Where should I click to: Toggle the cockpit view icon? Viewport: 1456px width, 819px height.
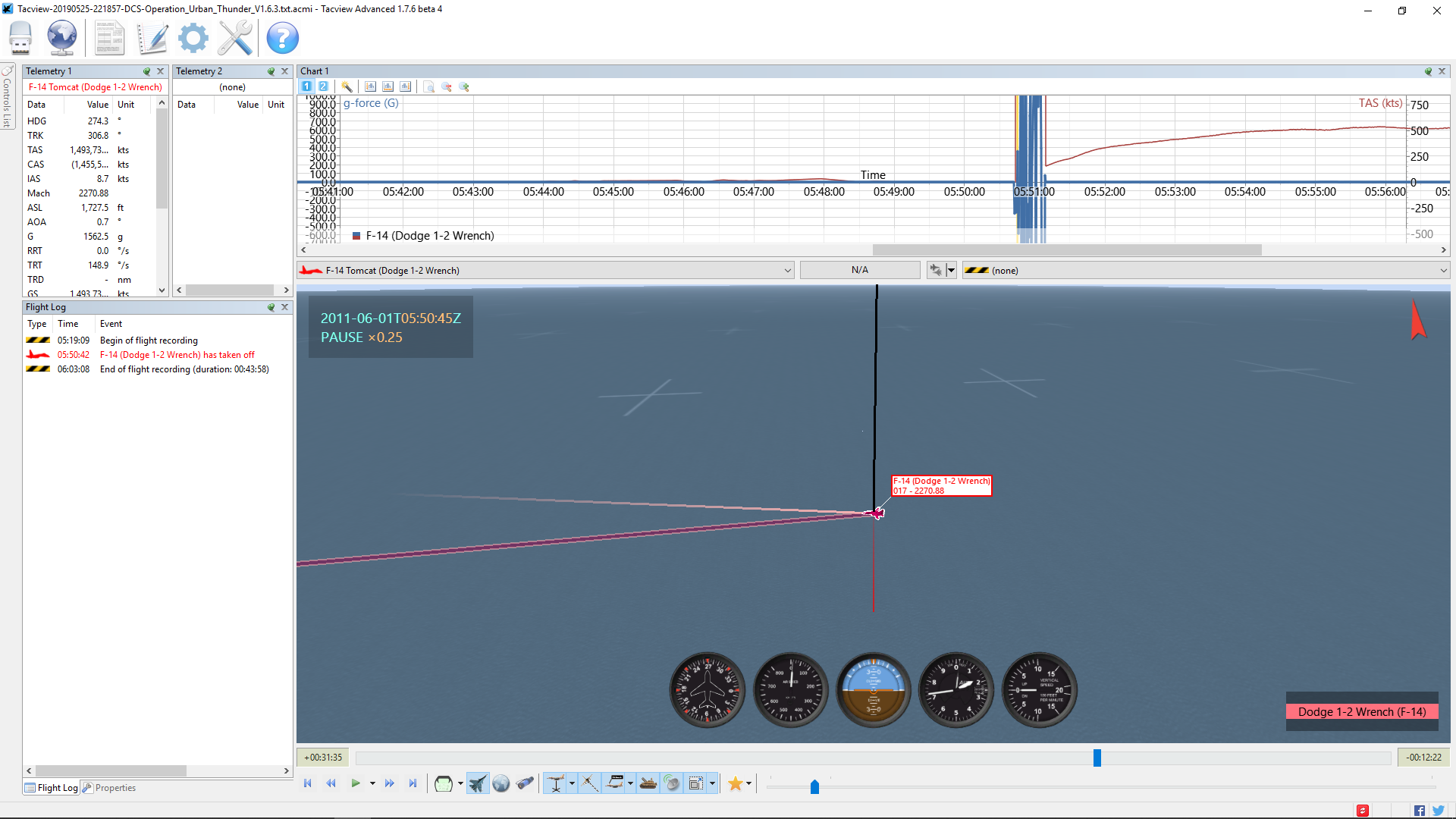click(x=444, y=783)
